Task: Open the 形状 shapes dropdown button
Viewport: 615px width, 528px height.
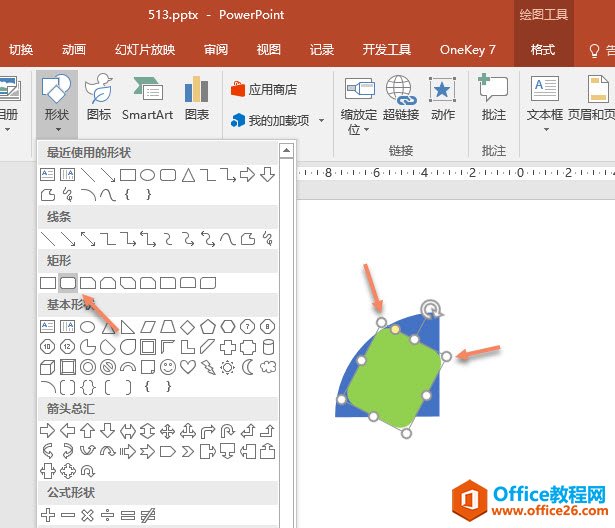Action: [57, 103]
